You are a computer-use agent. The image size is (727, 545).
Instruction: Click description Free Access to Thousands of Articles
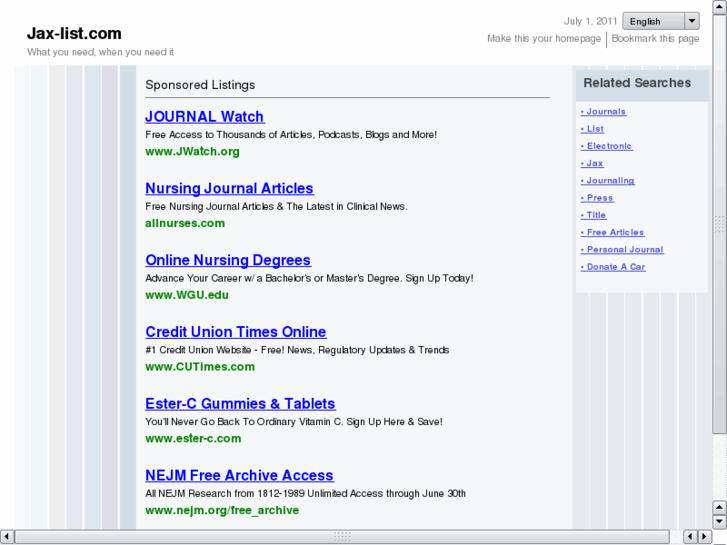coord(291,135)
